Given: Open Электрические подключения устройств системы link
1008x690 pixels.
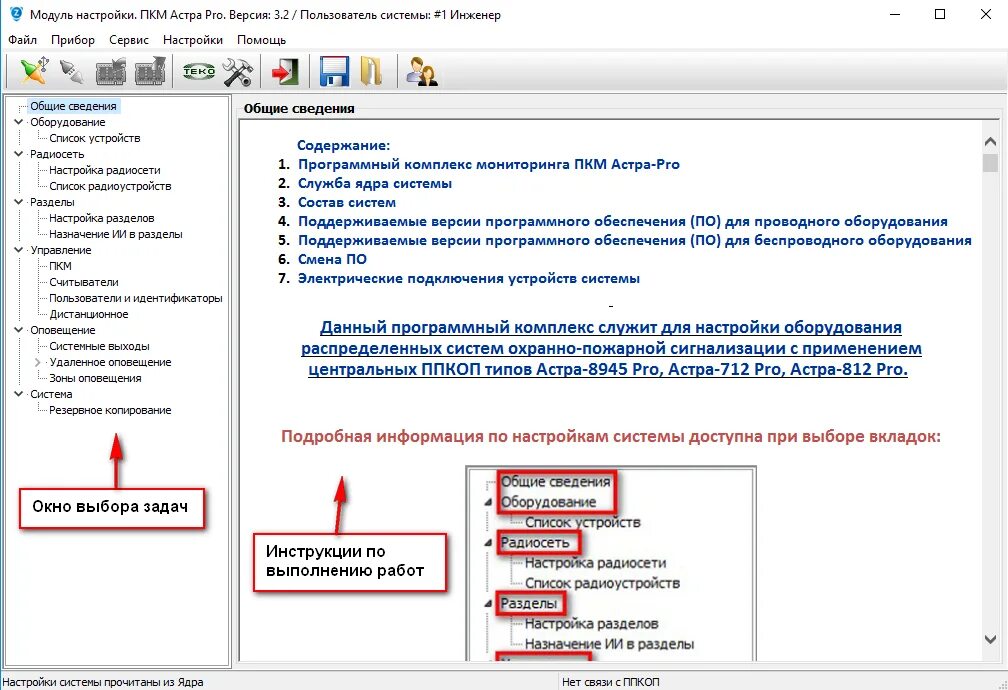Looking at the screenshot, I should point(469,278).
